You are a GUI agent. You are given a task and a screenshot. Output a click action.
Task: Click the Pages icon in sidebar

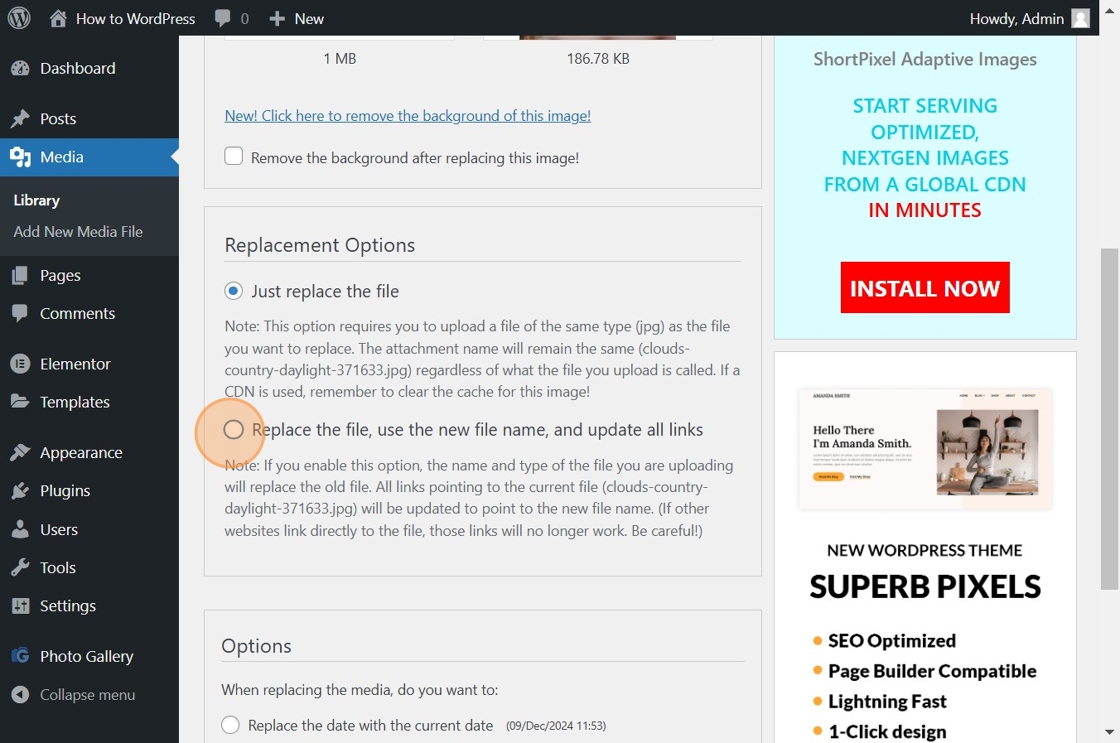tap(20, 275)
